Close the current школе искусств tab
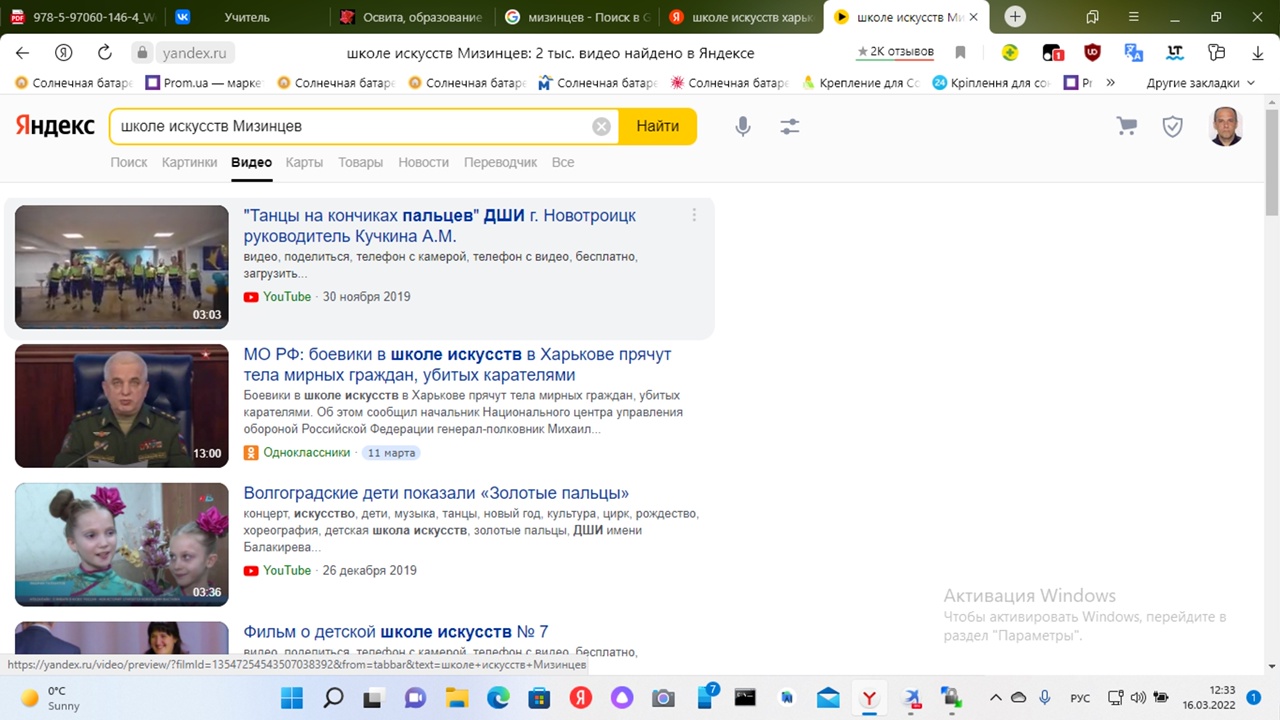 (975, 17)
